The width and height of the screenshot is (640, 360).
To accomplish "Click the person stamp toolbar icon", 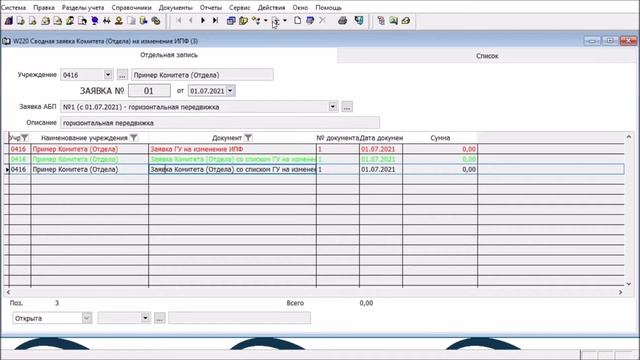I will (119, 20).
